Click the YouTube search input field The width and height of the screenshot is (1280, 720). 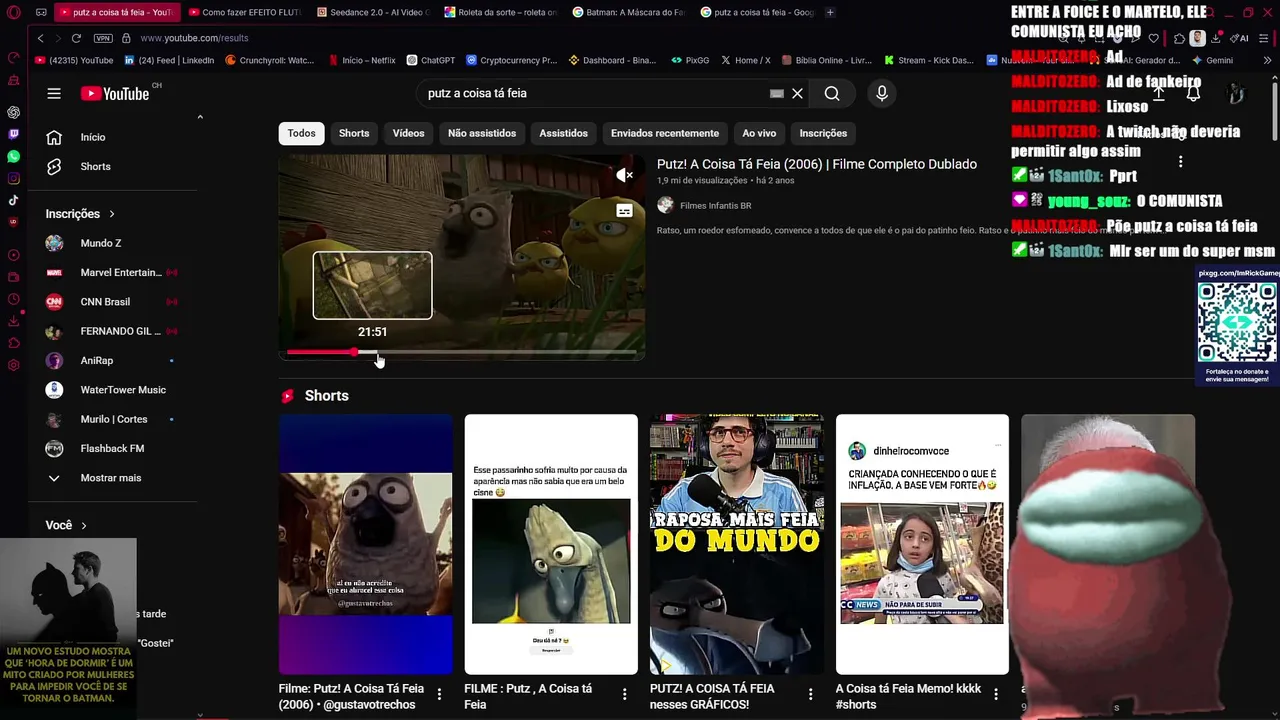595,93
